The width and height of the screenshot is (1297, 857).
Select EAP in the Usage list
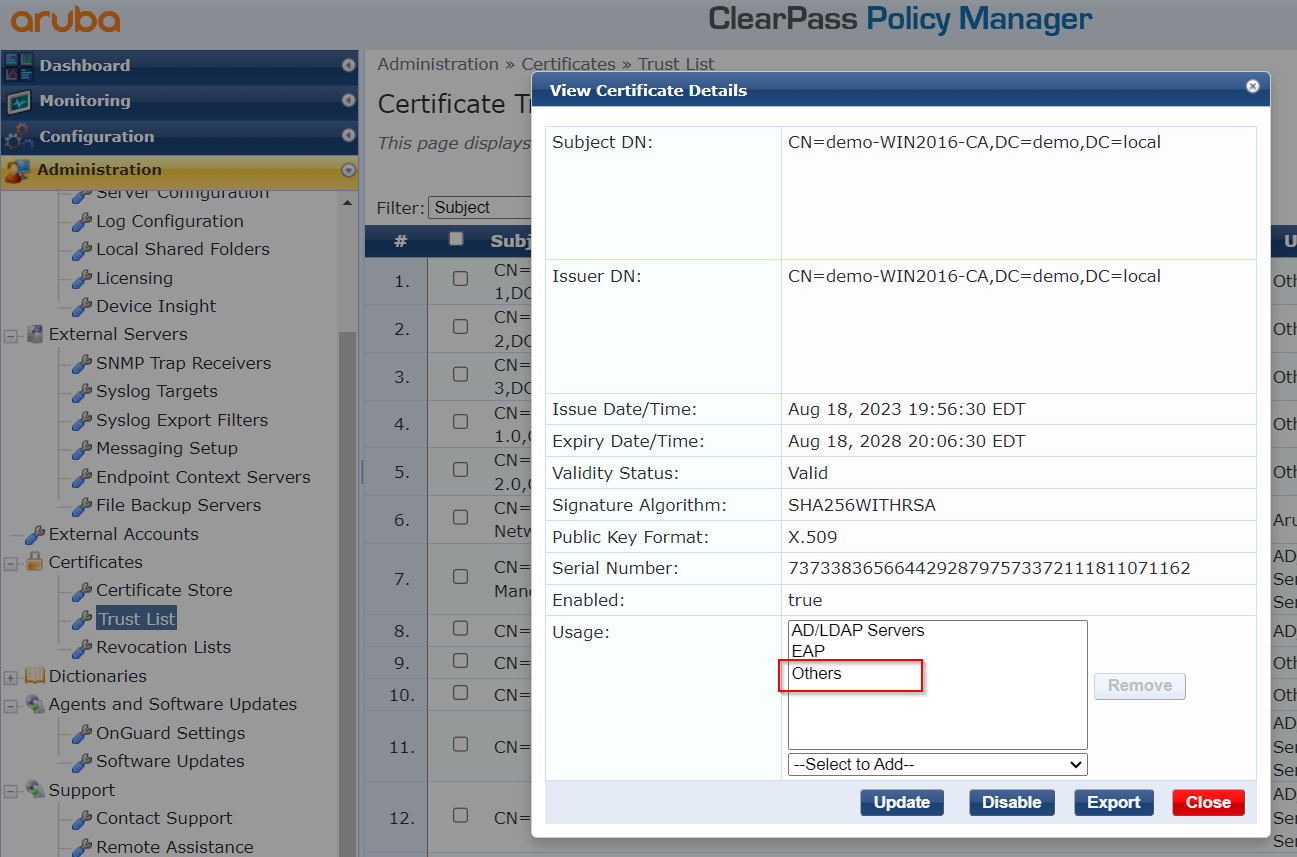click(808, 651)
